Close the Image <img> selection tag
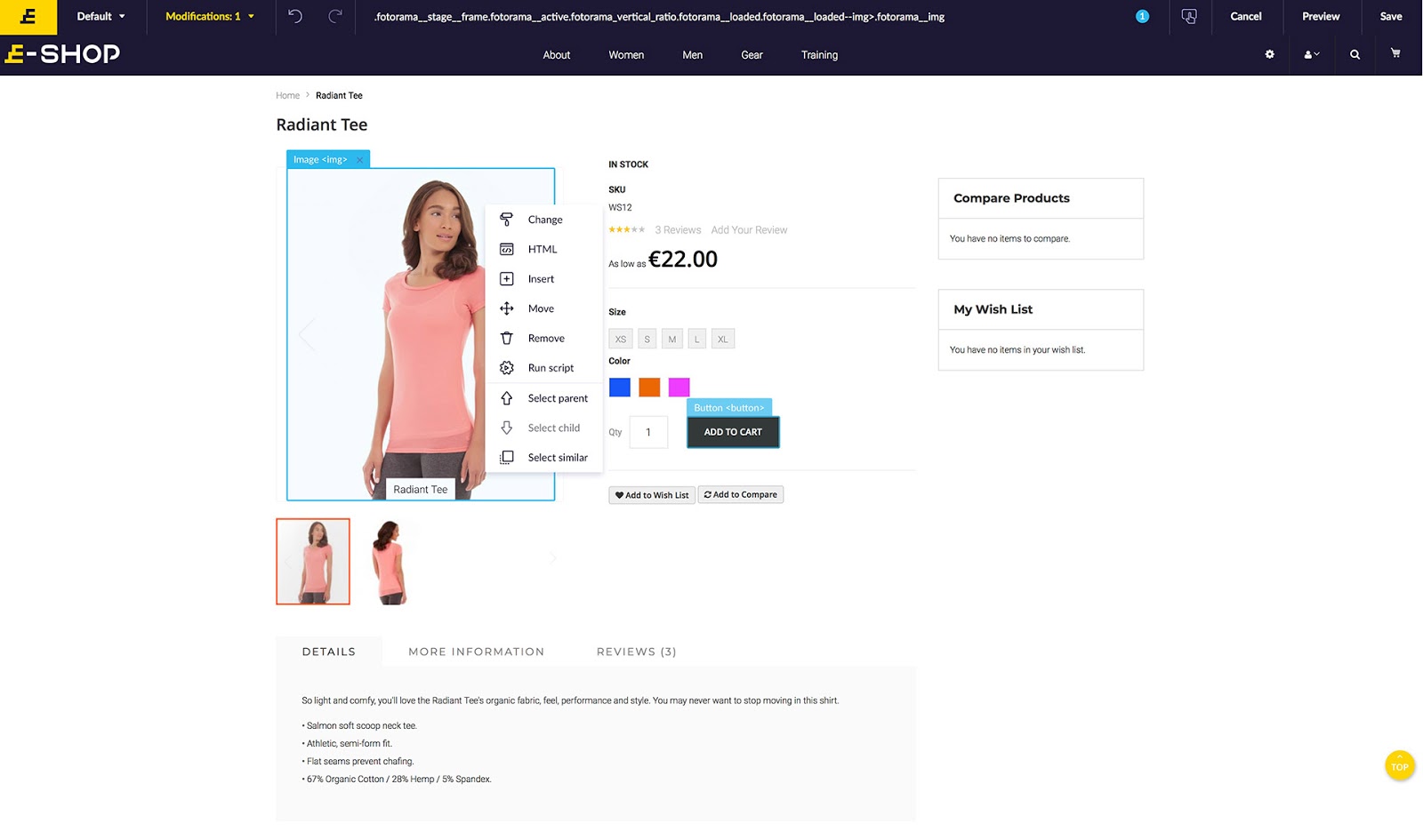1423x840 pixels. coord(359,160)
